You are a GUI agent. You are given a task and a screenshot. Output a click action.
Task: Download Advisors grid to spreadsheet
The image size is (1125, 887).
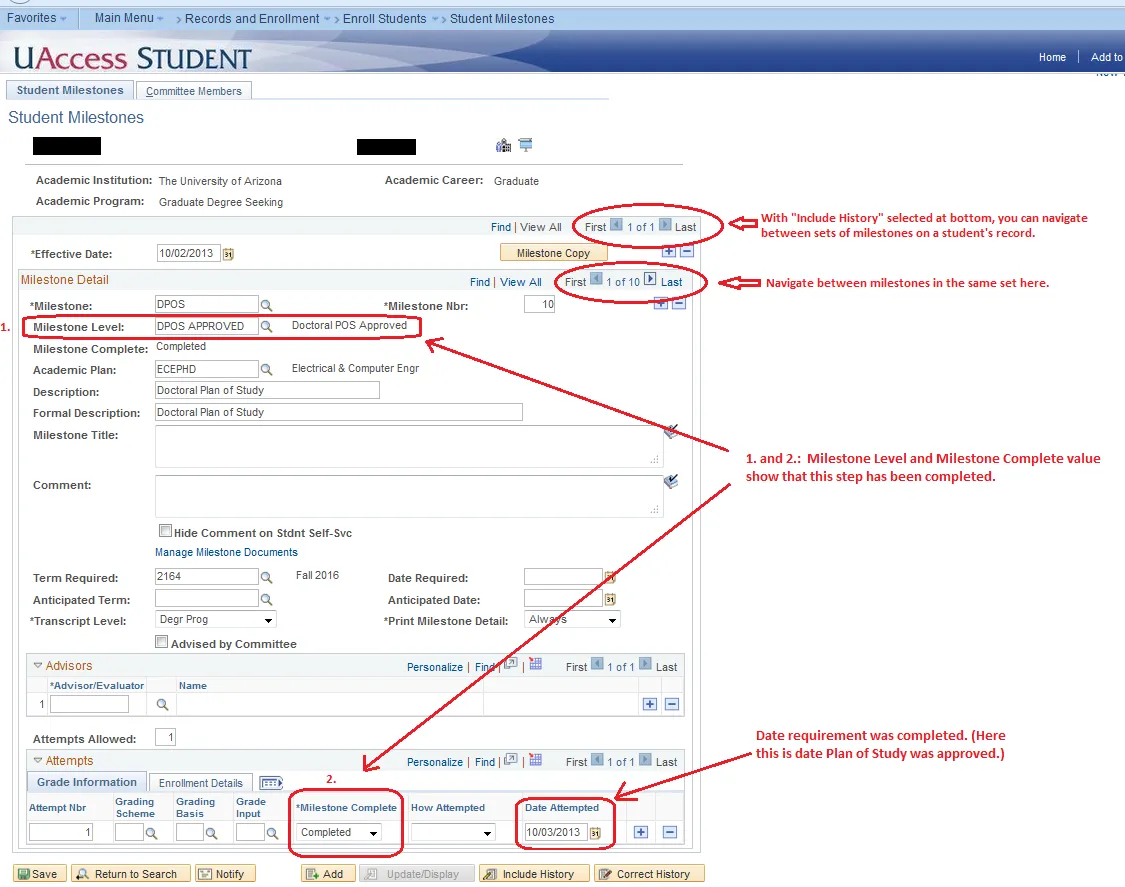click(535, 664)
